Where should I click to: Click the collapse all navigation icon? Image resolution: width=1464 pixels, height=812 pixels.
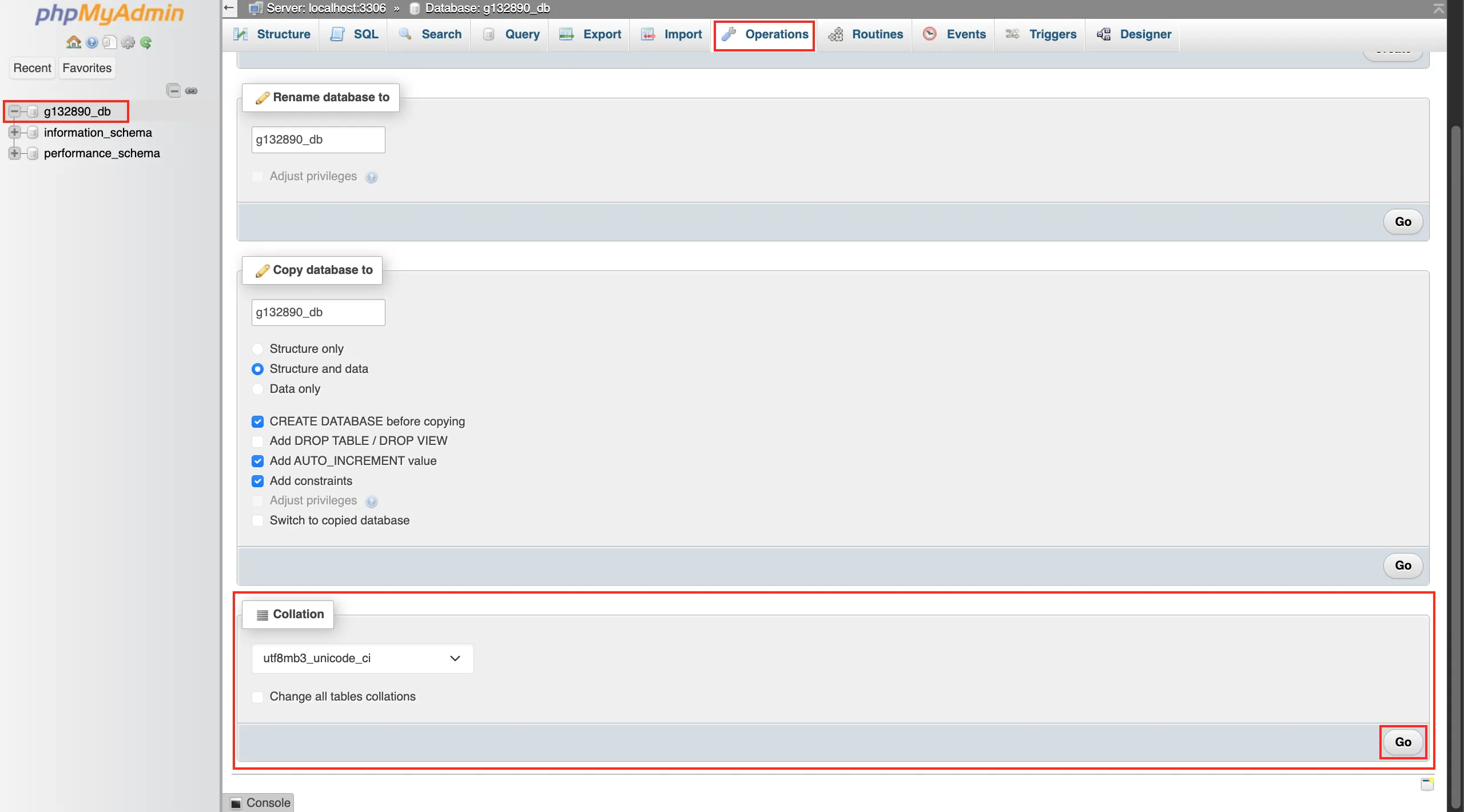click(173, 90)
